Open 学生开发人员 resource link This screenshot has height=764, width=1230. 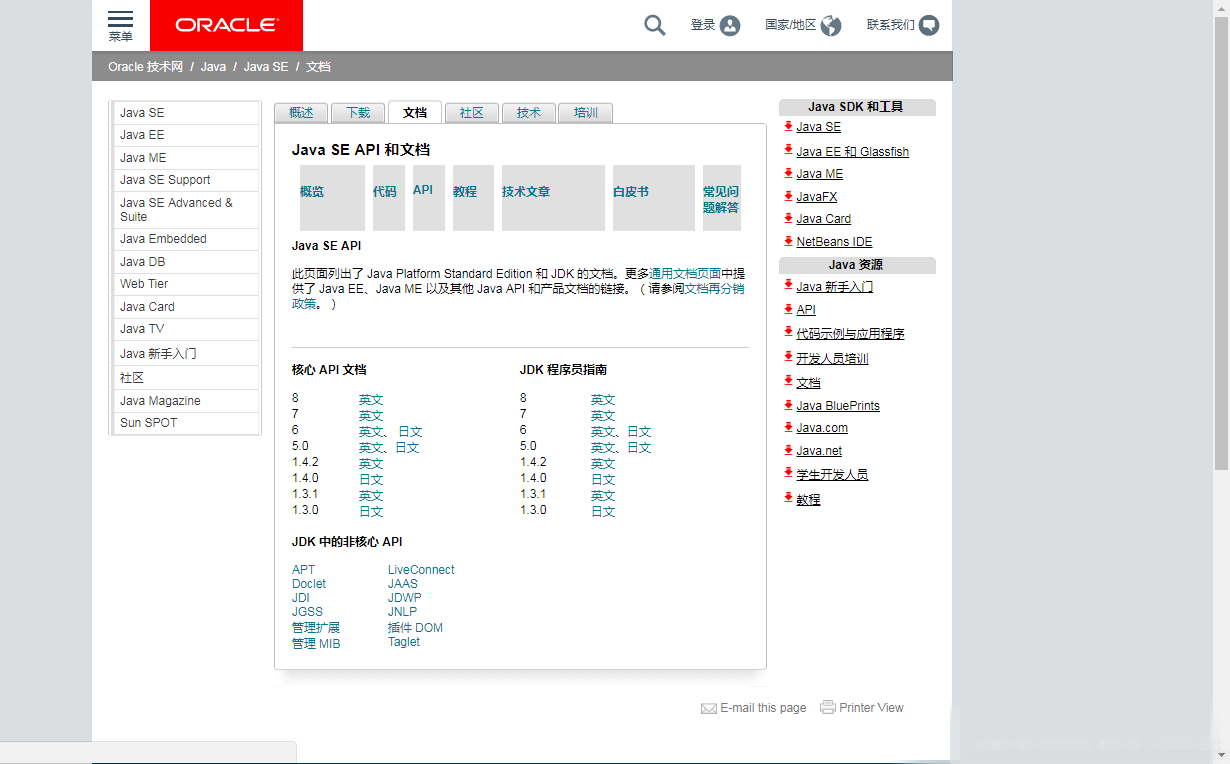coord(833,475)
